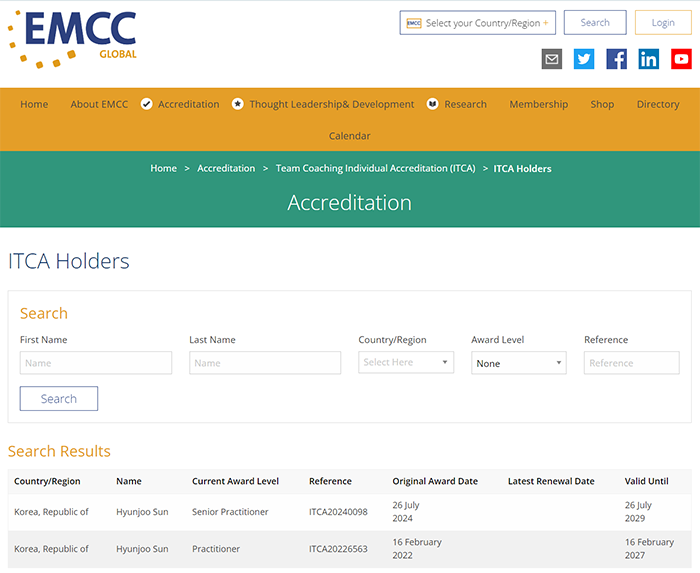This screenshot has height=573, width=700.
Task: Click the Senior Practitioner award level cell
Action: pyautogui.click(x=230, y=512)
